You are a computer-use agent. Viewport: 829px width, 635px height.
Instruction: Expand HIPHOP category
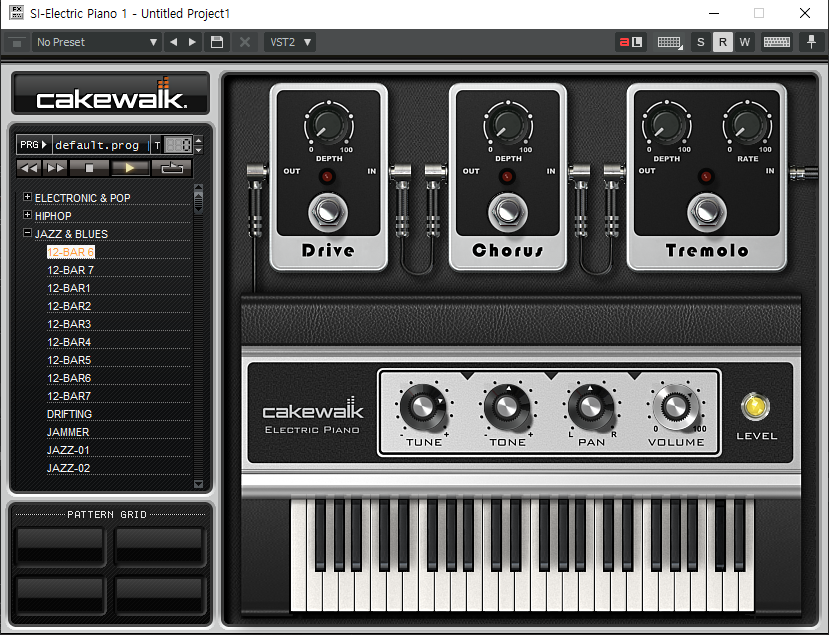coord(27,215)
